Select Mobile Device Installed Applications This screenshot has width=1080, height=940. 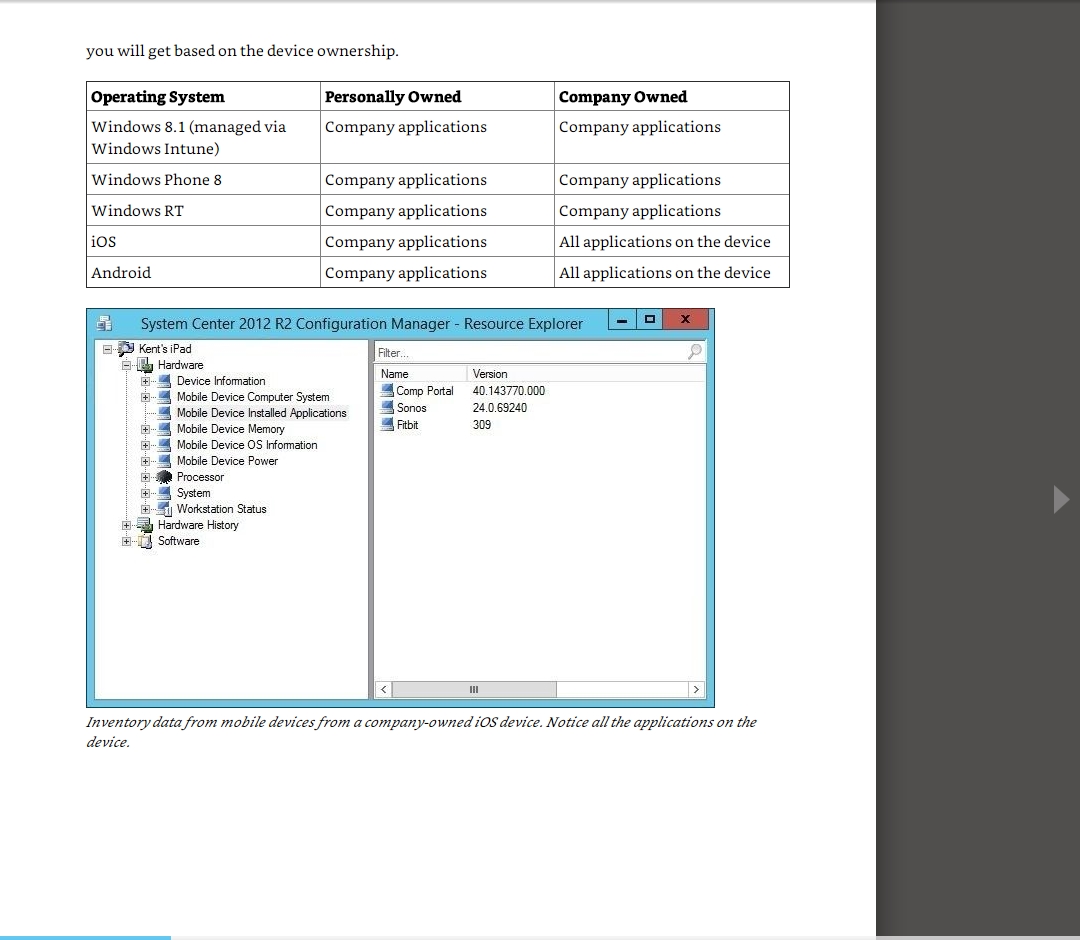(x=261, y=413)
